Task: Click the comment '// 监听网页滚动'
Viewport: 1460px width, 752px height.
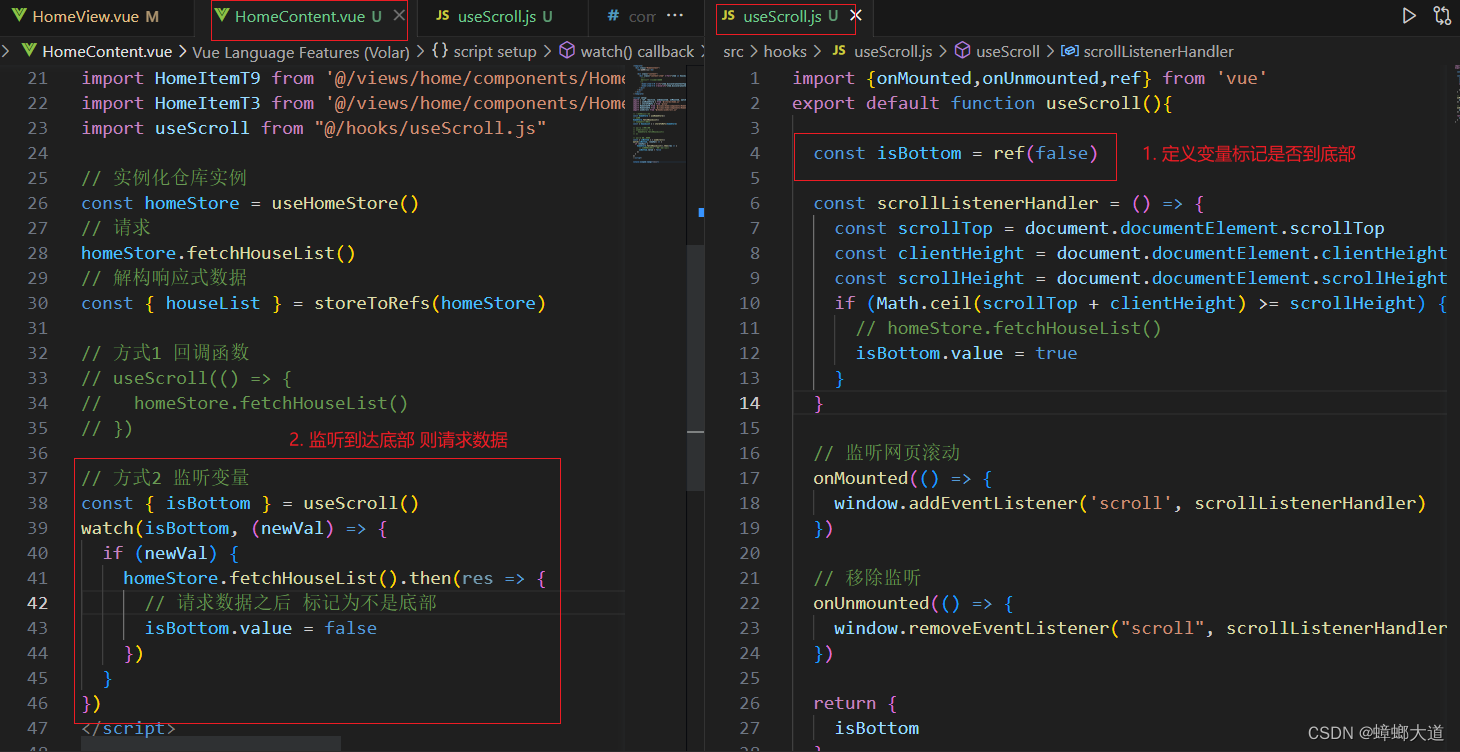Action: (x=886, y=453)
